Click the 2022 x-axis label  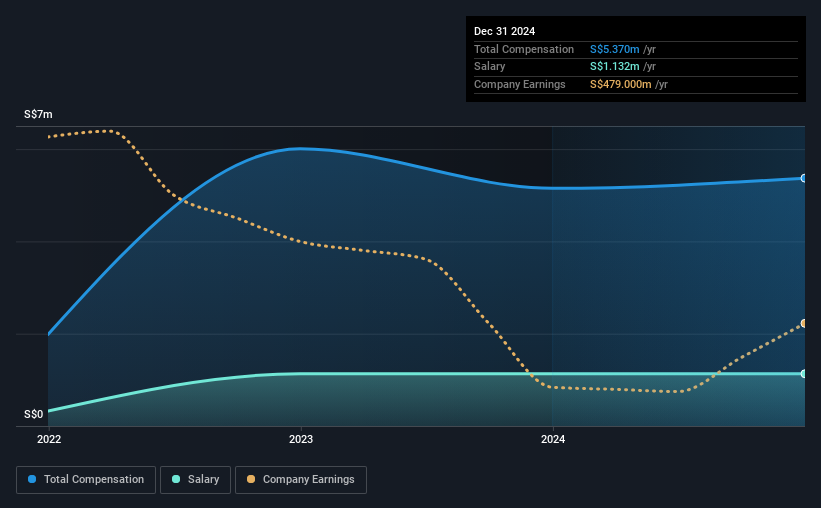pos(49,439)
